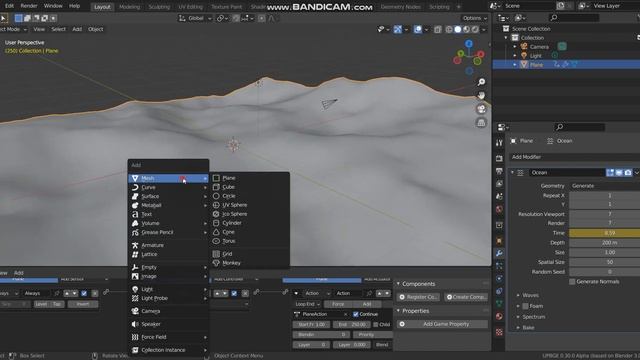Open the Global transform orientation dropdown
This screenshot has height=360, width=640.
(x=196, y=18)
